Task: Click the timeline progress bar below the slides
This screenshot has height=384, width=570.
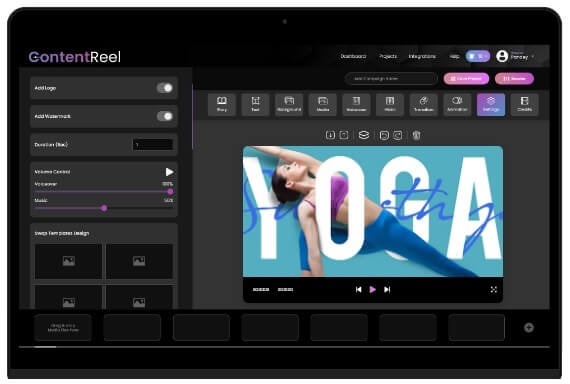Action: pos(284,347)
